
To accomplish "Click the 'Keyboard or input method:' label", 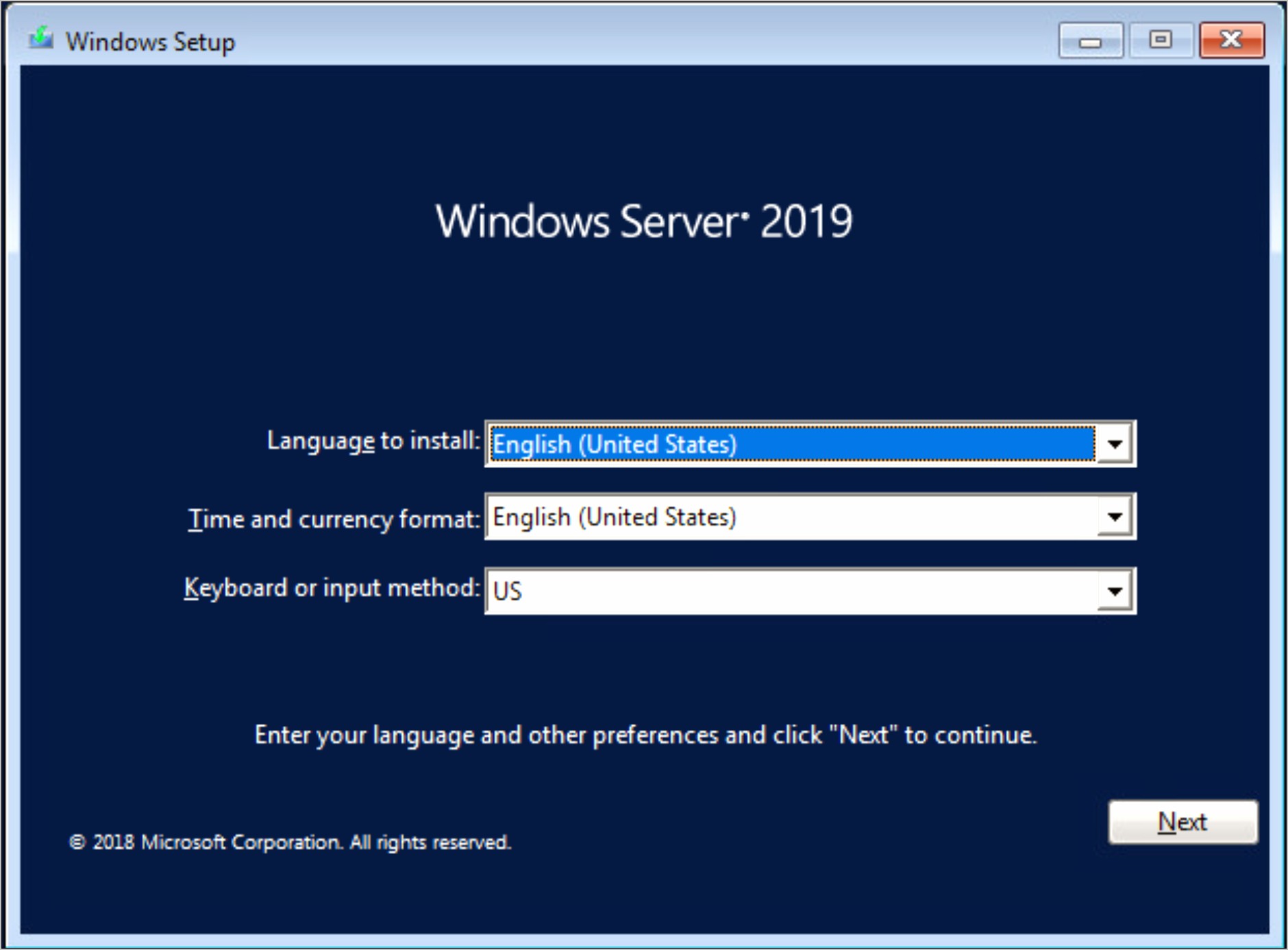I will (332, 589).
